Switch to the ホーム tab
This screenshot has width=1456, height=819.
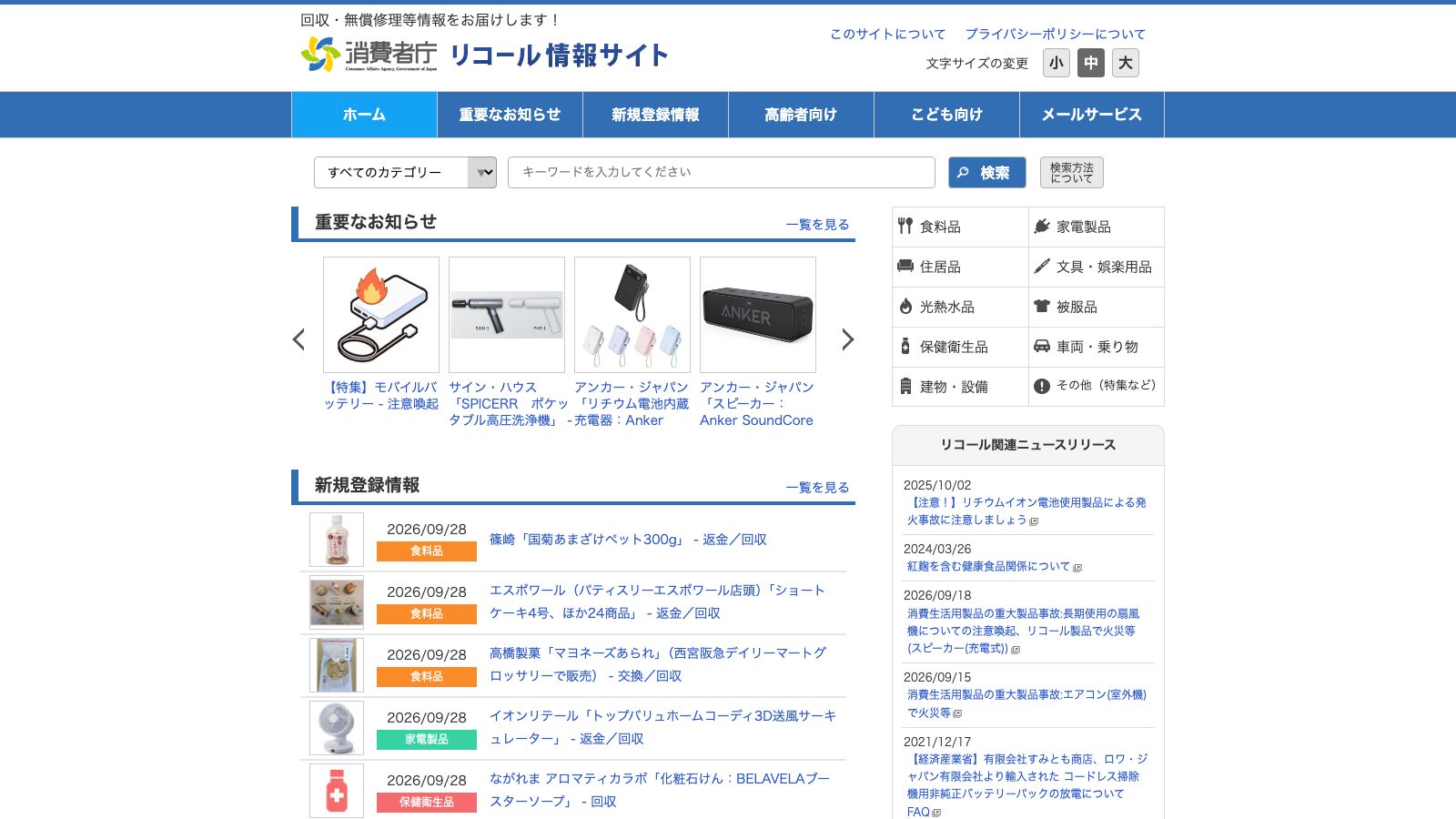(x=364, y=115)
